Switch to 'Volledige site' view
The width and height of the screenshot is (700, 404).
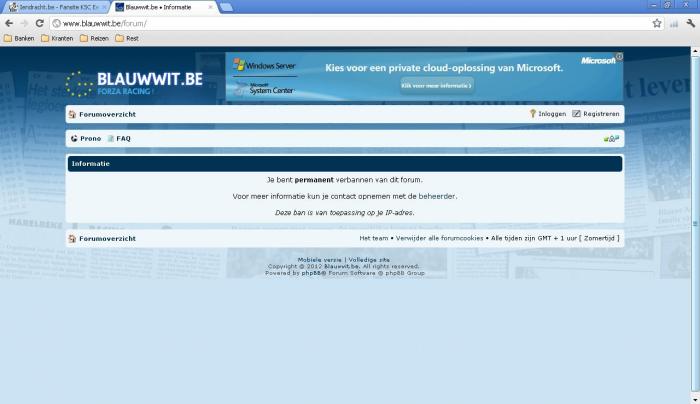pos(369,259)
